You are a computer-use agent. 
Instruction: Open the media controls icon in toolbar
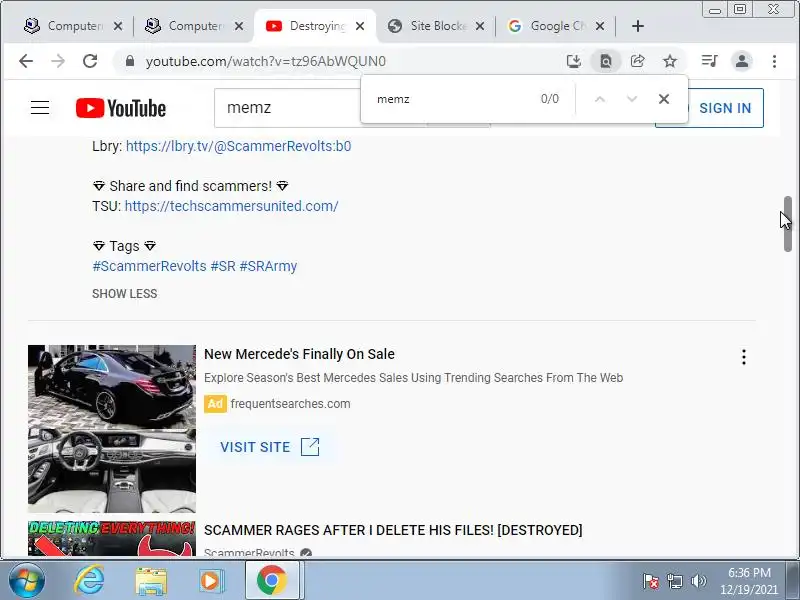tap(710, 61)
